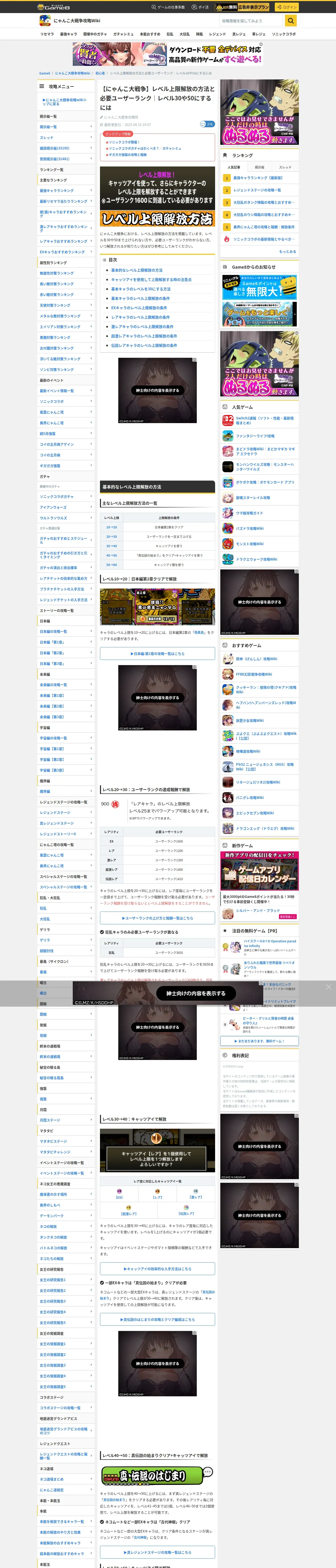Viewport: 336px width, 1568px height.
Task: Select the 人気記事 ranking tab
Action: coord(234,168)
